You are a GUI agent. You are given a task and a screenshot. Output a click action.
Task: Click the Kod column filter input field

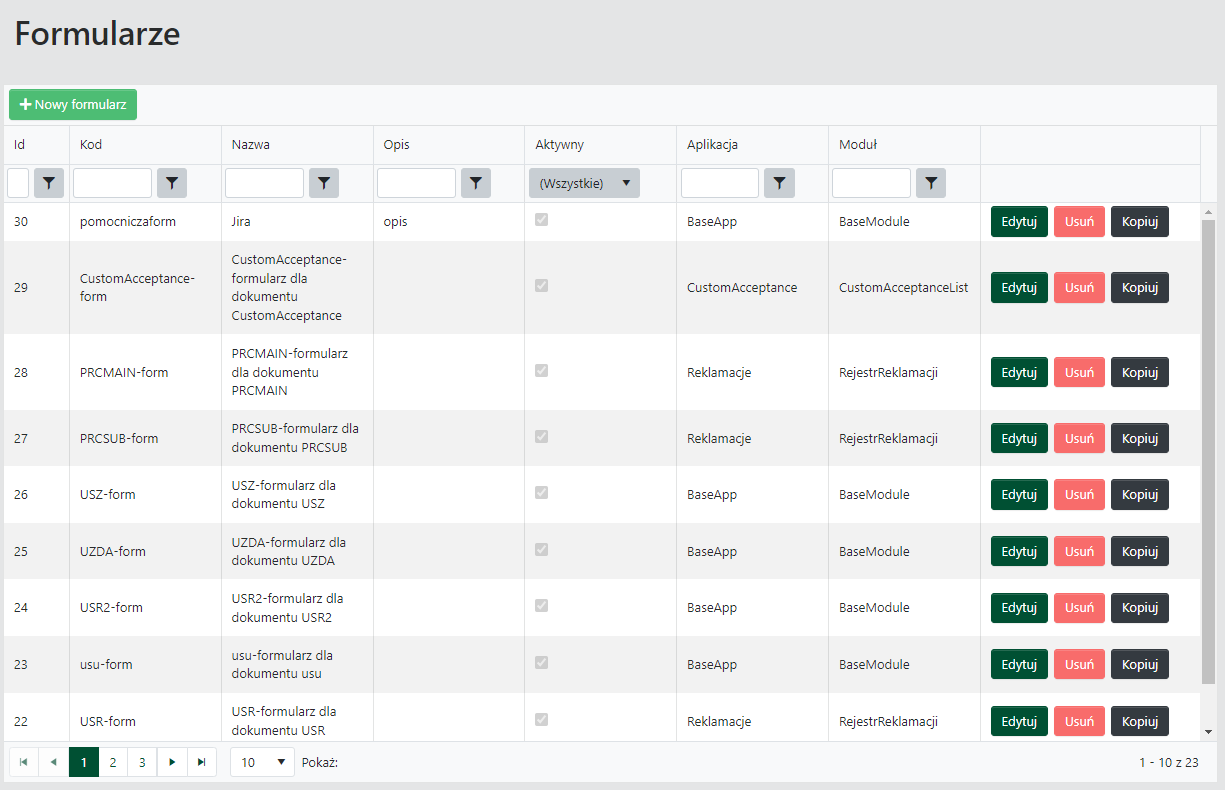tap(112, 183)
